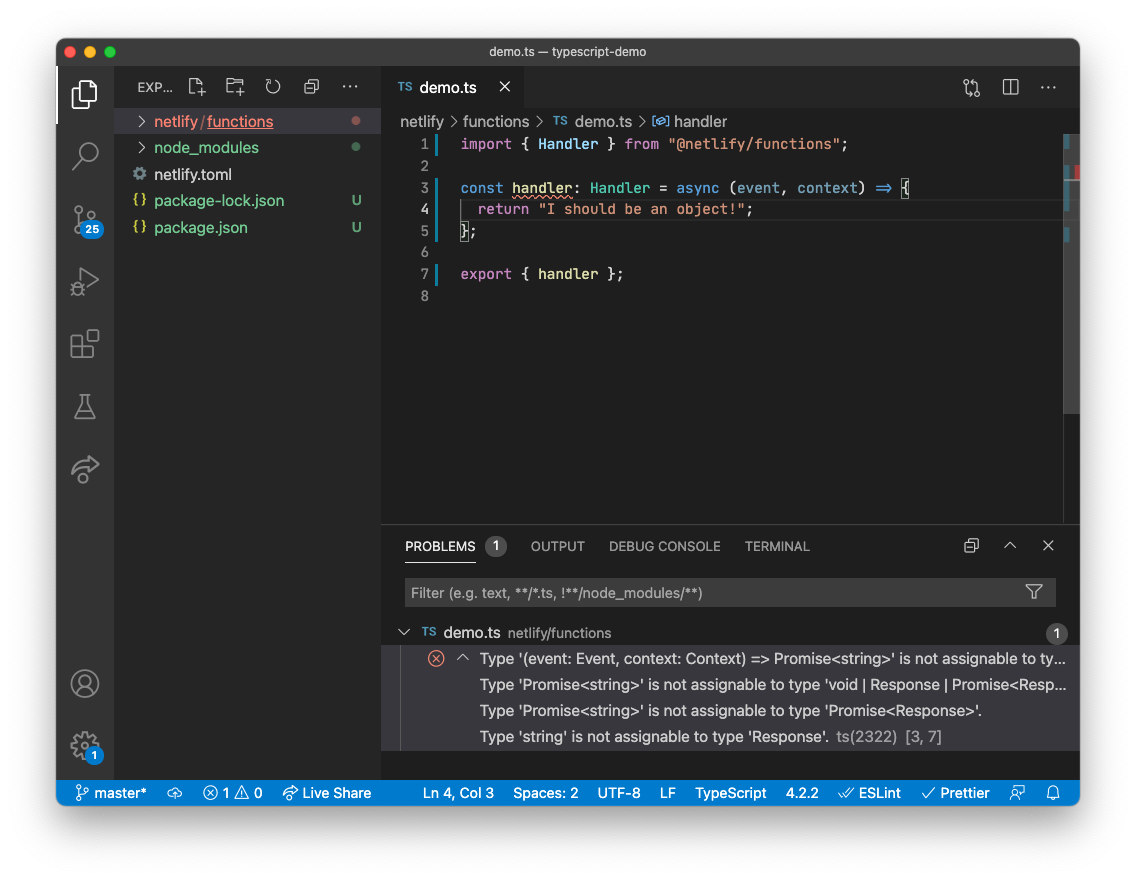Image resolution: width=1136 pixels, height=880 pixels.
Task: Open the Testing flask view
Action: point(85,406)
